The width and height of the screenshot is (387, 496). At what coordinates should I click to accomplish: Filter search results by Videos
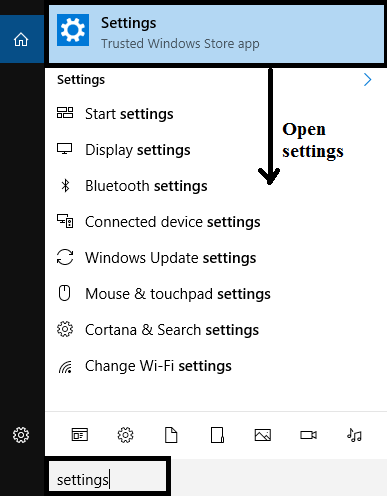(x=308, y=435)
